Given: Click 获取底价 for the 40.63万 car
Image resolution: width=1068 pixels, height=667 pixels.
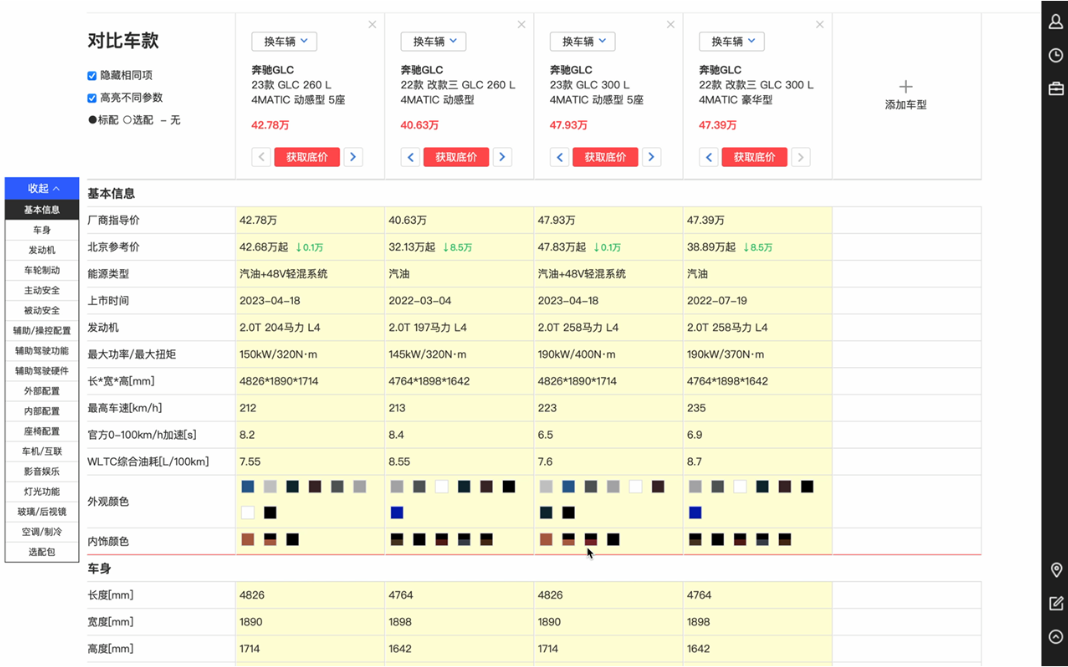Looking at the screenshot, I should pyautogui.click(x=456, y=157).
